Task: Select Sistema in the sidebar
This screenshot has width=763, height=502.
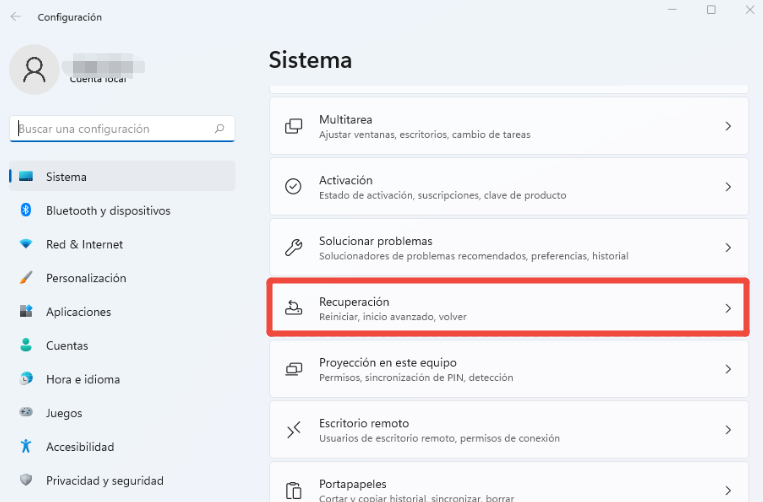Action: tap(122, 176)
